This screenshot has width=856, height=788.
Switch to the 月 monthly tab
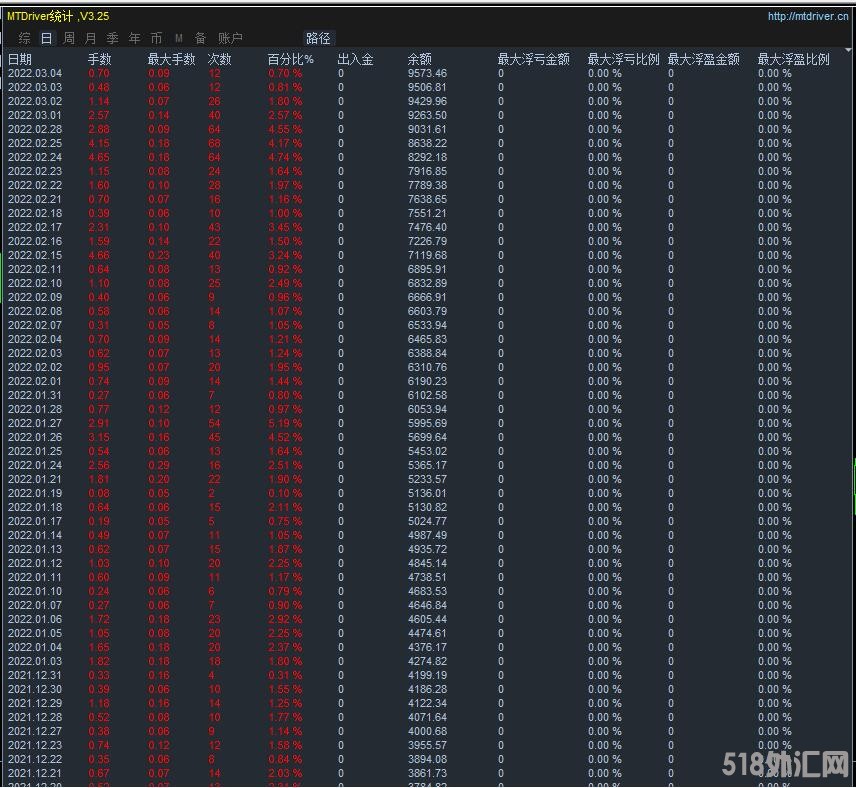pyautogui.click(x=91, y=38)
